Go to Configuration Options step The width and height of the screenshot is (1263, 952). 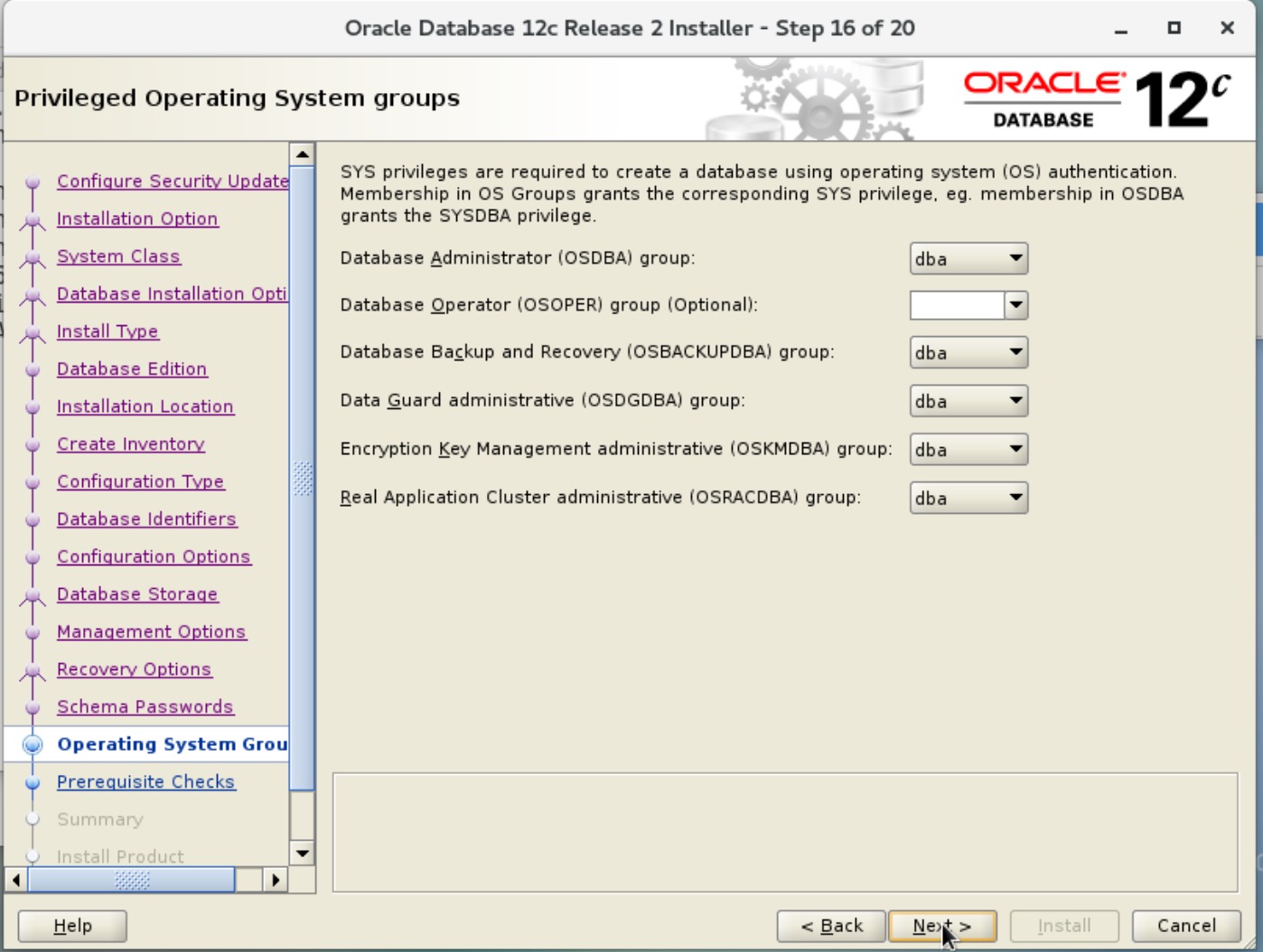coord(154,556)
